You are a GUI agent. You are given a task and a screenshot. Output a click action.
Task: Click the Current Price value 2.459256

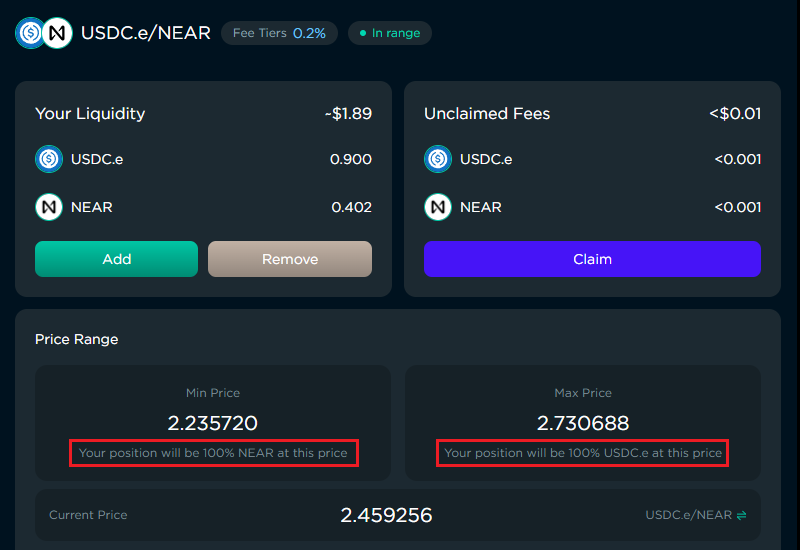(386, 515)
